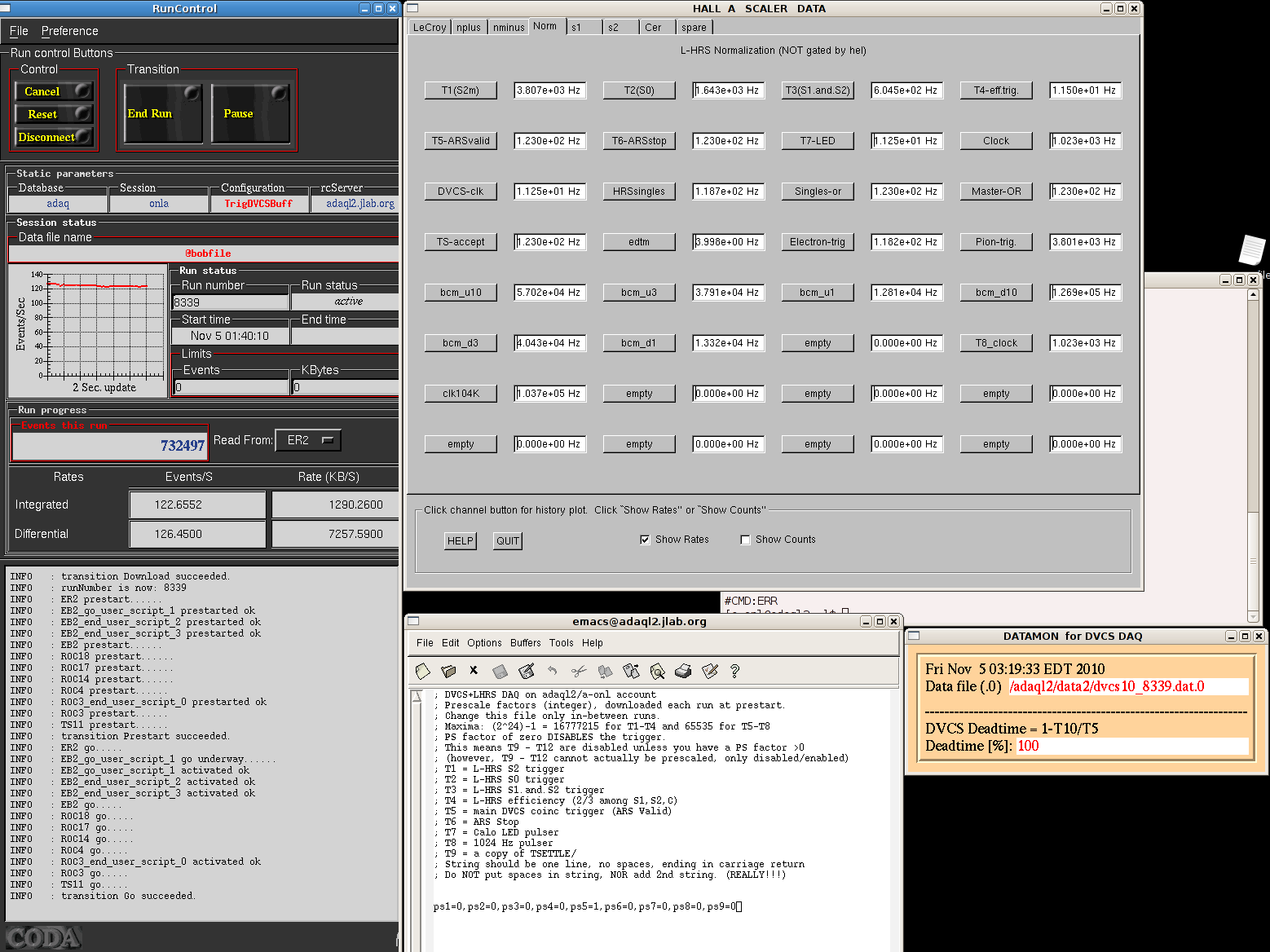This screenshot has width=1270, height=952.
Task: Open the emacs Buffers menu
Action: point(526,643)
